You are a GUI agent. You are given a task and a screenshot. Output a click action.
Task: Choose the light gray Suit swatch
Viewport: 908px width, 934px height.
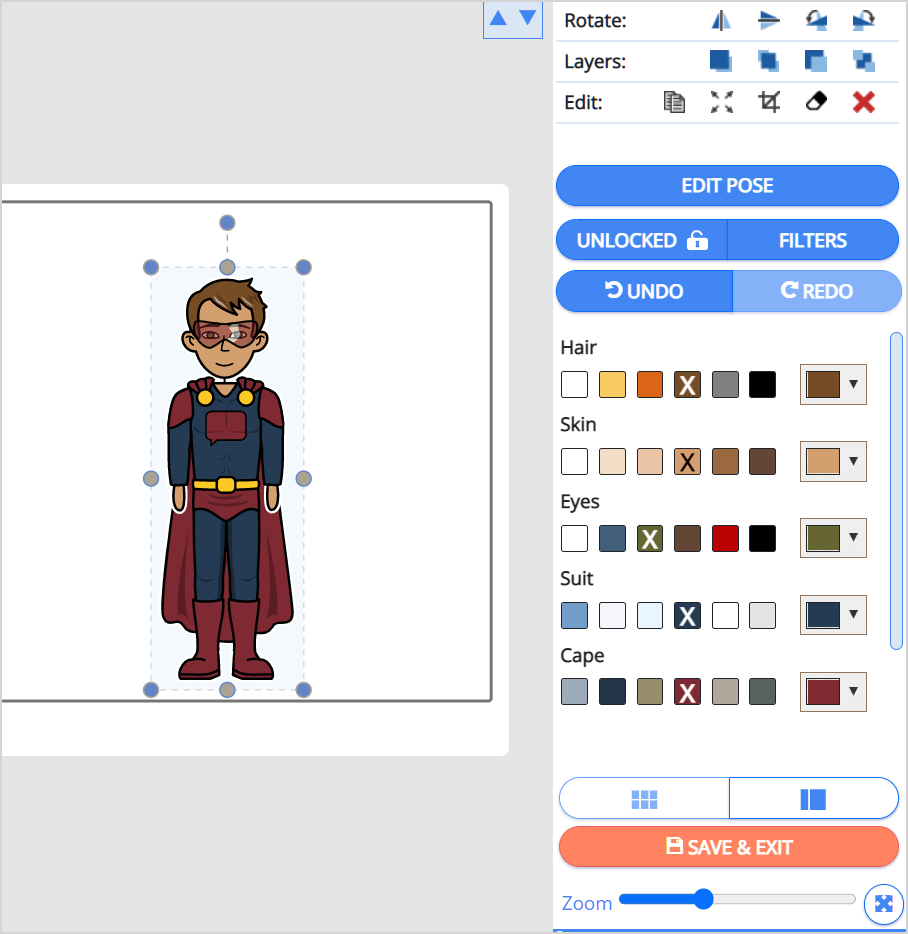[x=763, y=615]
